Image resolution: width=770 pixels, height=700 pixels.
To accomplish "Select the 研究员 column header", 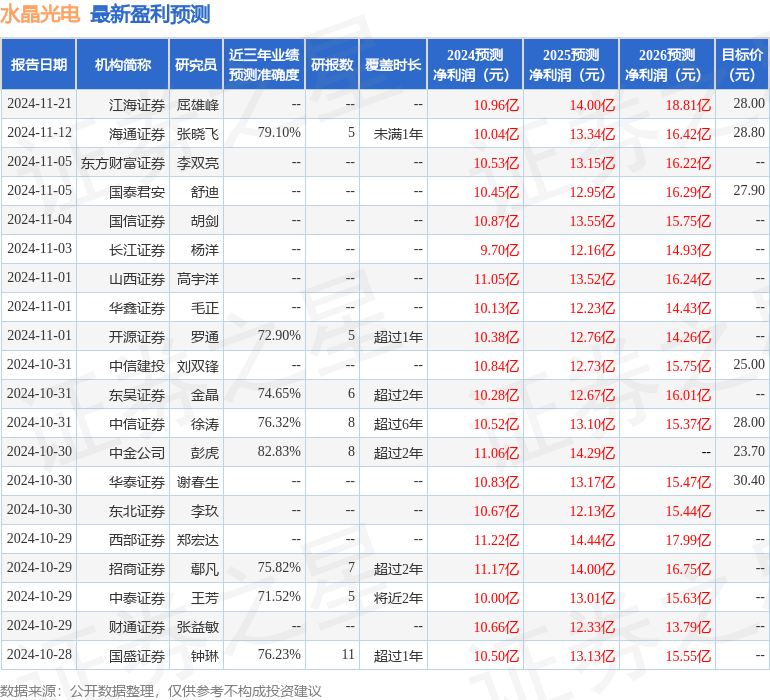I will (x=196, y=64).
